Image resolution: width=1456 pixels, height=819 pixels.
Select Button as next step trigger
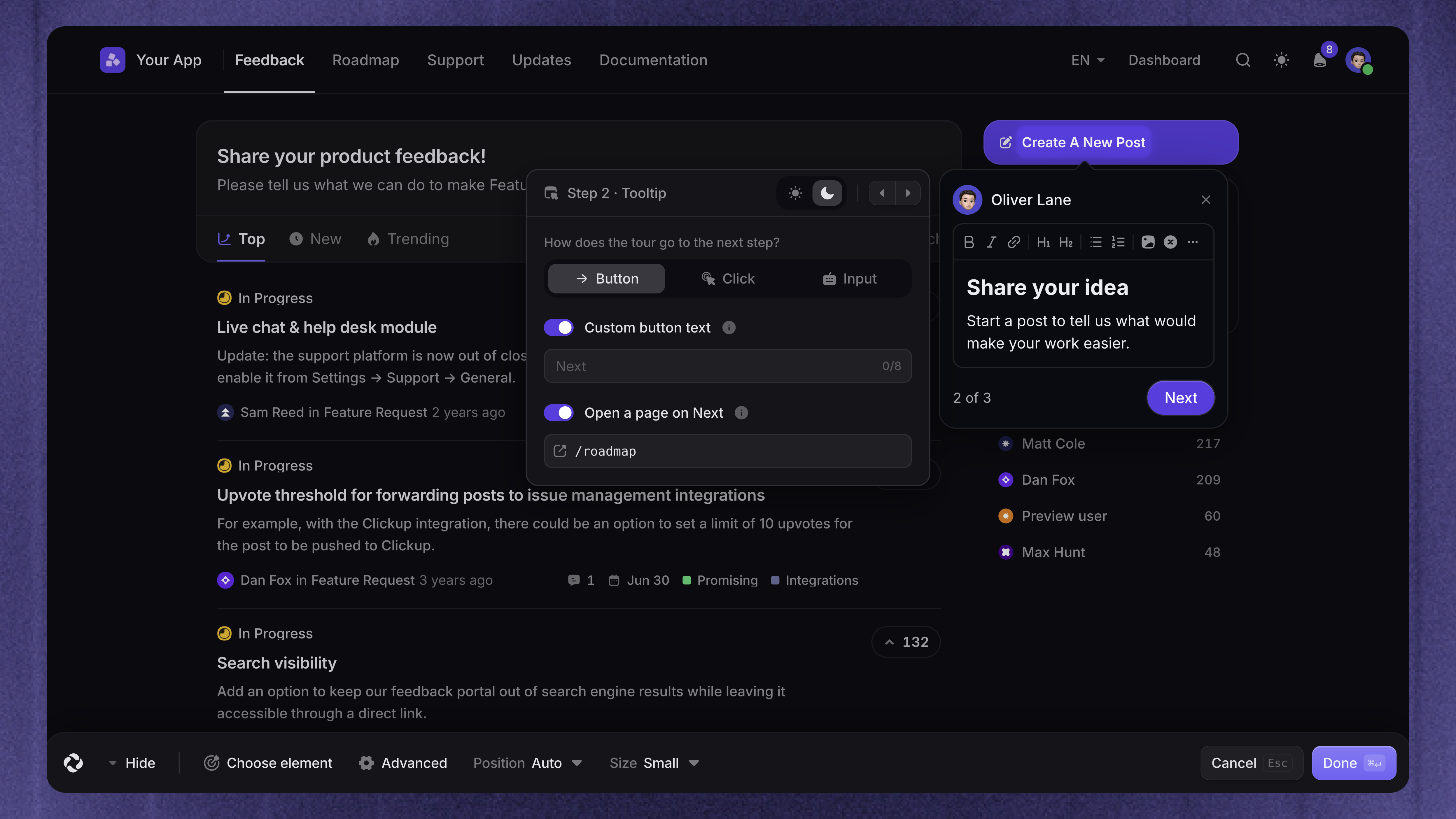606,279
